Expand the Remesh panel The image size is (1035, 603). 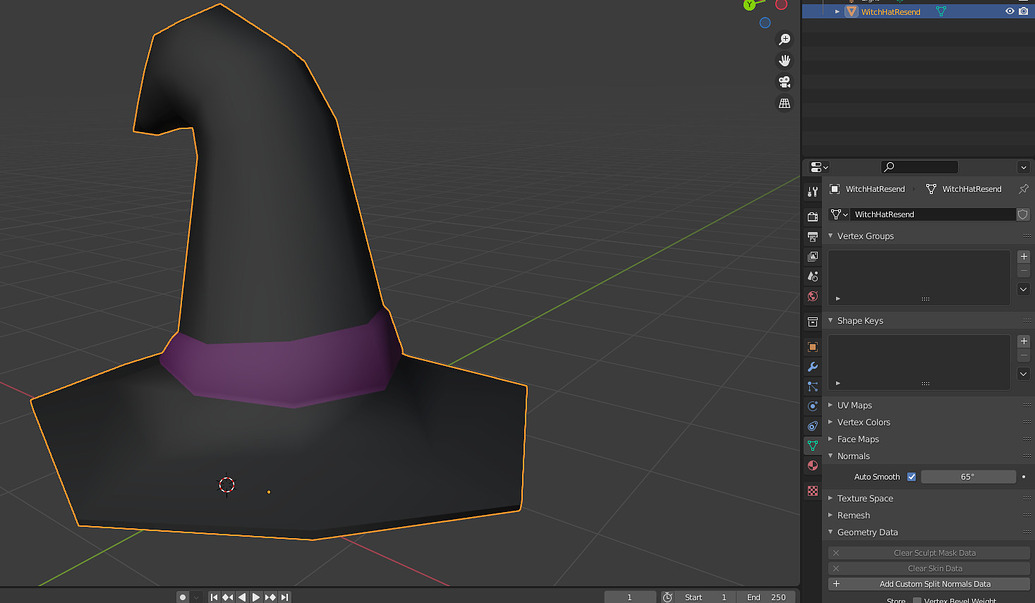point(830,515)
